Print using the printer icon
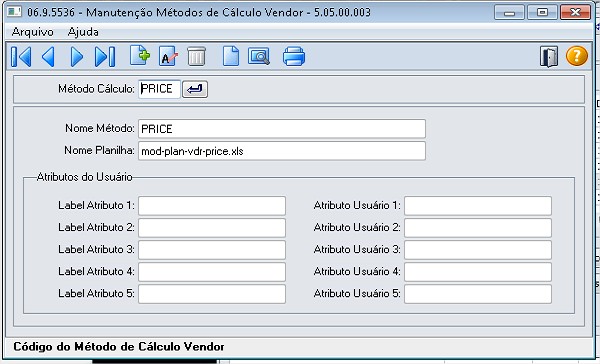600x364 pixels. [x=294, y=56]
